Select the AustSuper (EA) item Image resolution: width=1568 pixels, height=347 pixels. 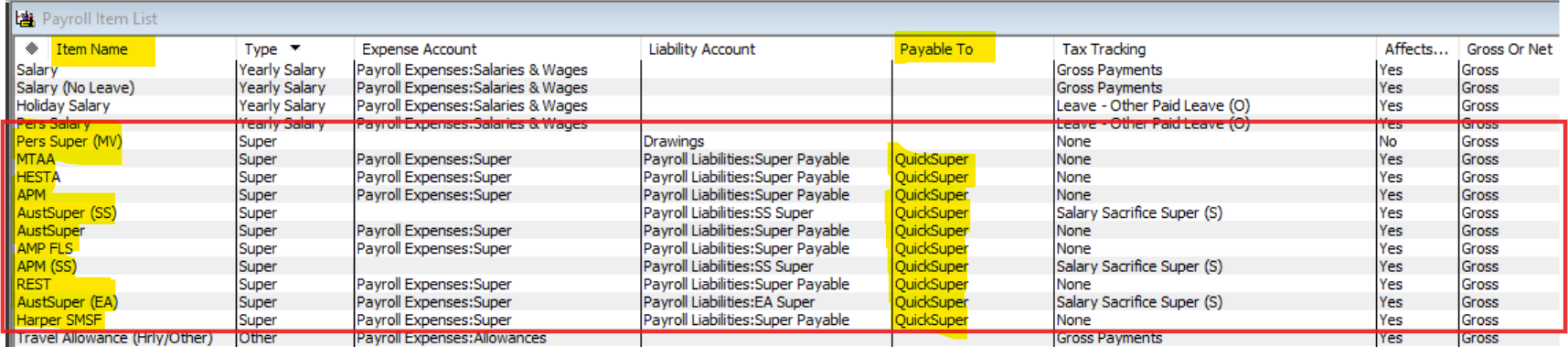click(67, 302)
